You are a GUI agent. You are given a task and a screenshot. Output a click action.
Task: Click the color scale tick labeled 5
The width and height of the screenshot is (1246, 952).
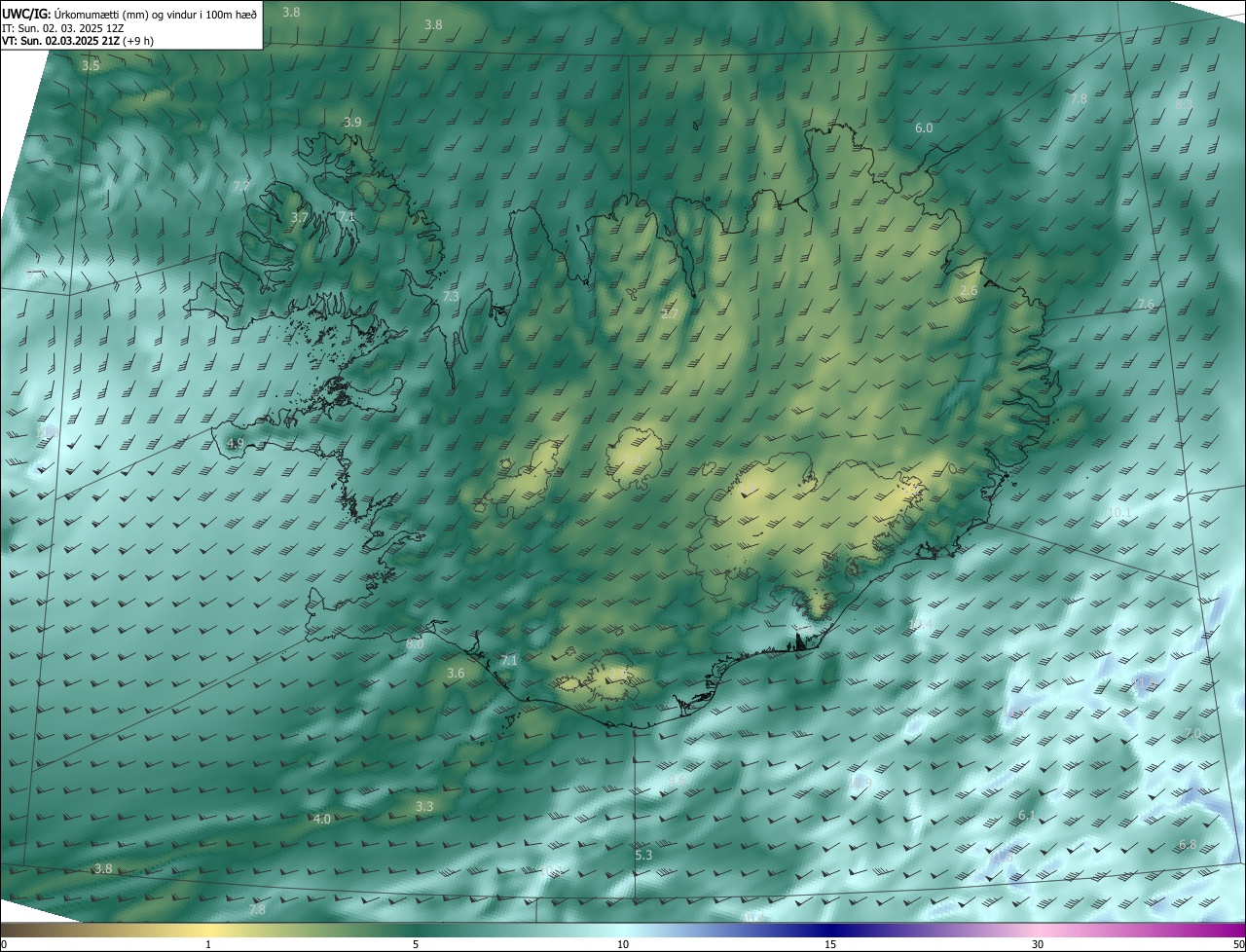[416, 944]
